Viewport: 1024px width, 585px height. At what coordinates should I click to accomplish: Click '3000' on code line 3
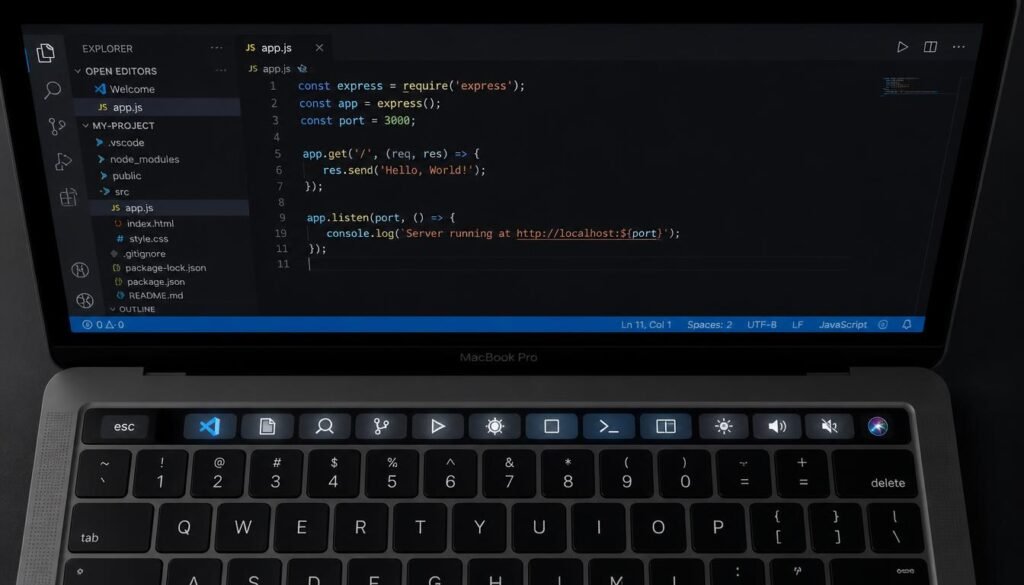coord(396,120)
